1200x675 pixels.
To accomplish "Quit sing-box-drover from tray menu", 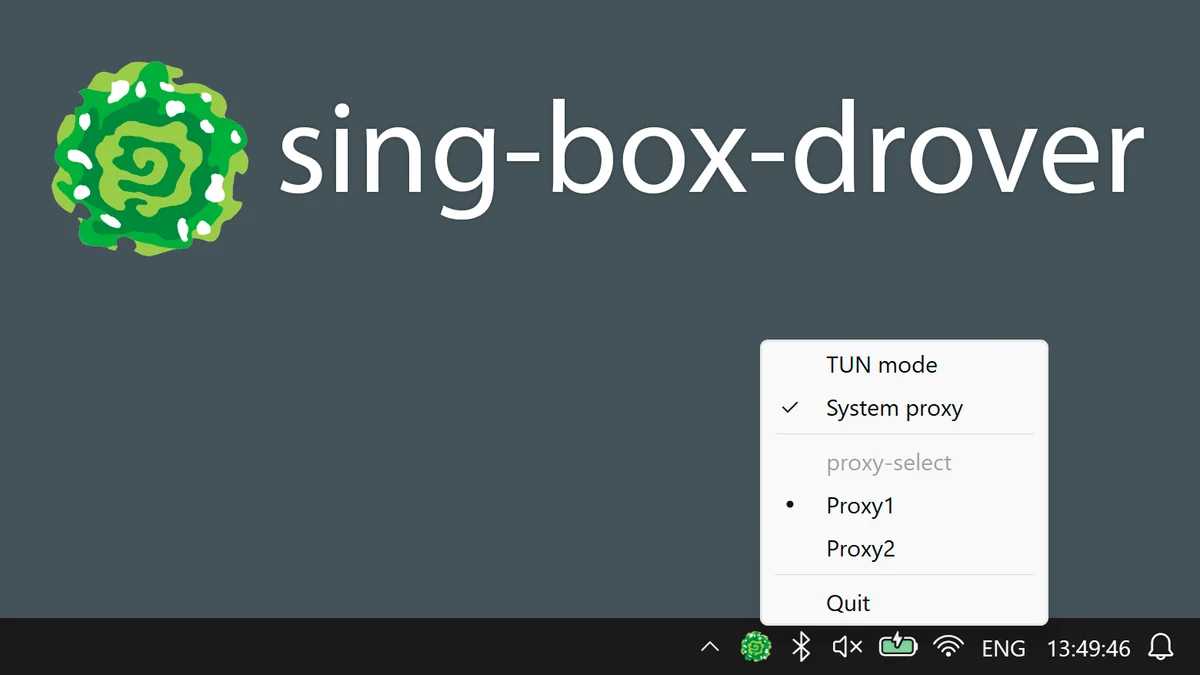I will point(904,603).
